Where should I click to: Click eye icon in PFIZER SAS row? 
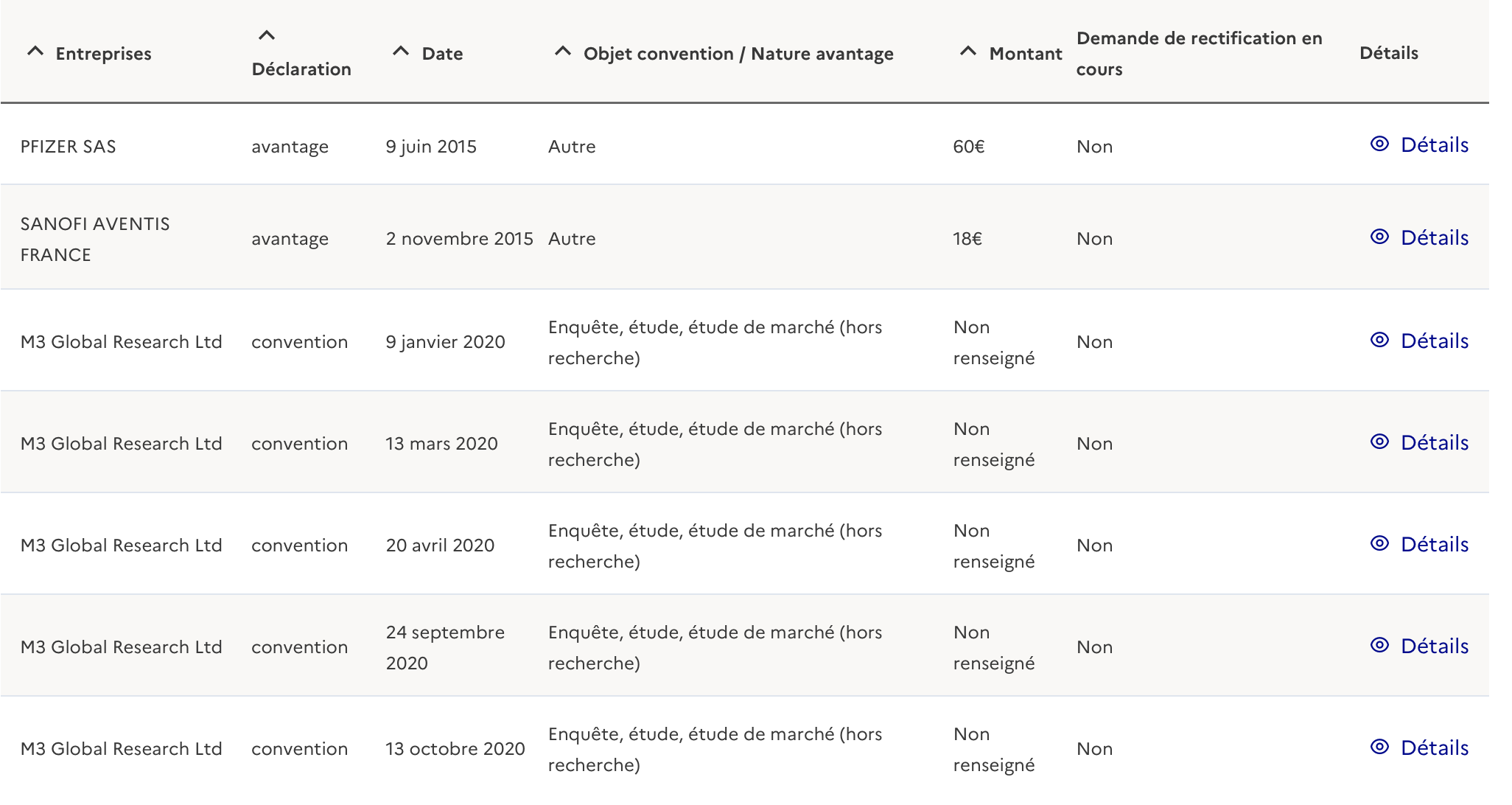pos(1379,144)
